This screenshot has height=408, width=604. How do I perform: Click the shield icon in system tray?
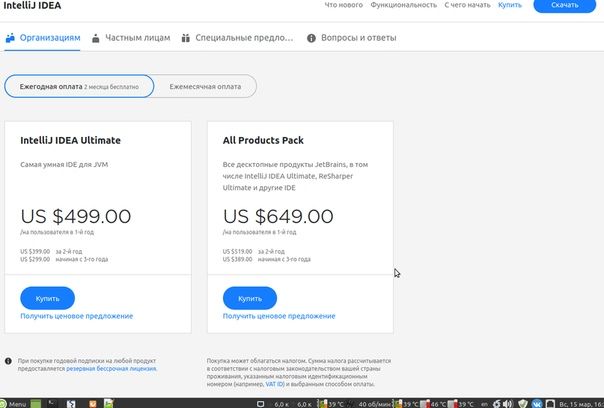point(523,404)
